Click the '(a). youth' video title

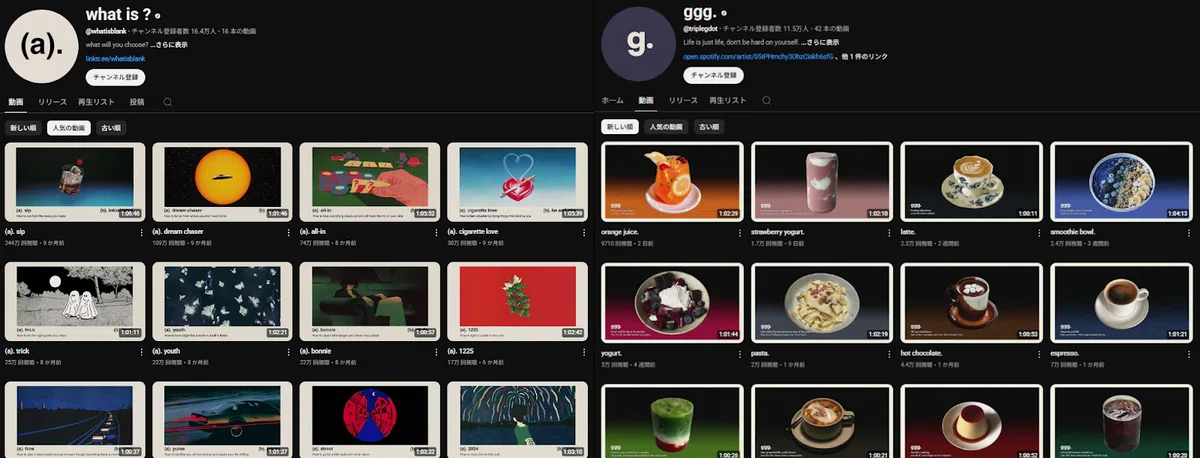168,352
